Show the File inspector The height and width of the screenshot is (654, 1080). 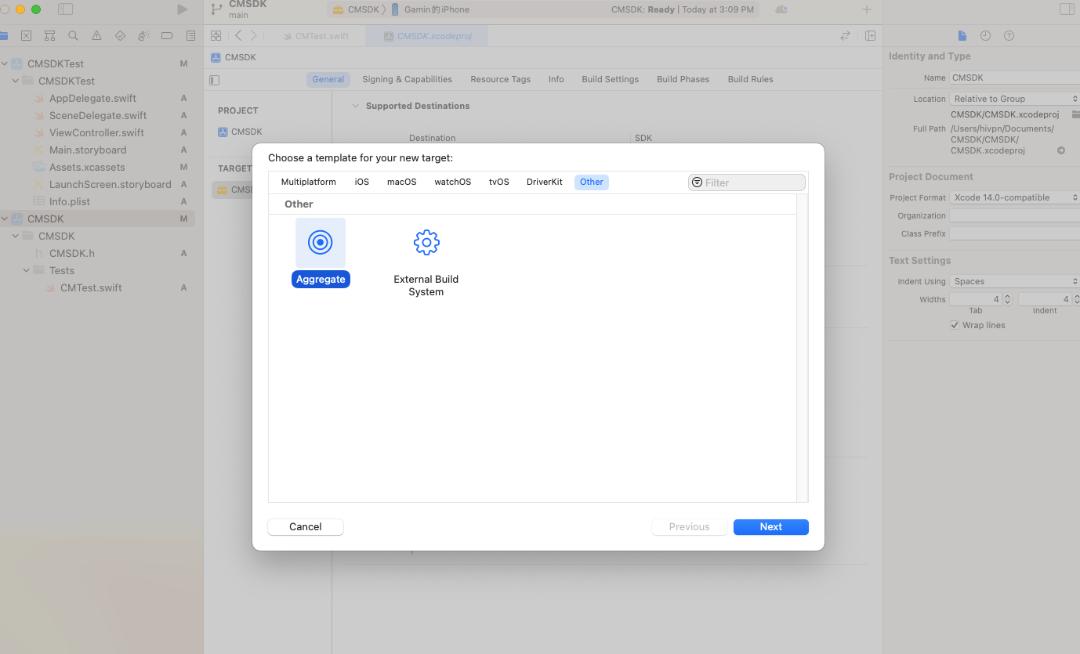962,36
